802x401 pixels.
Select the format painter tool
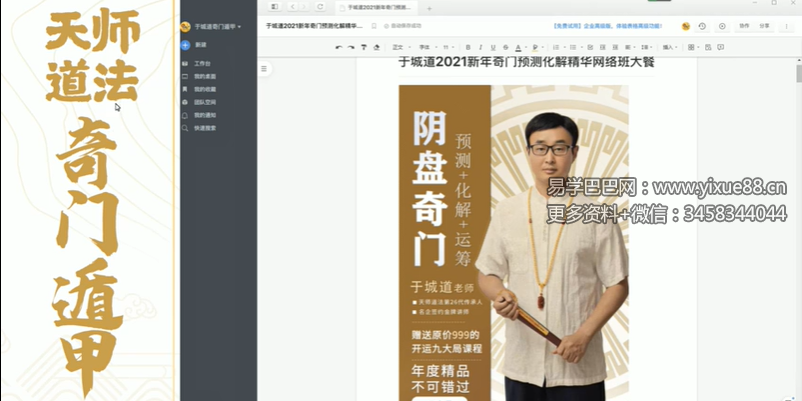tap(364, 47)
